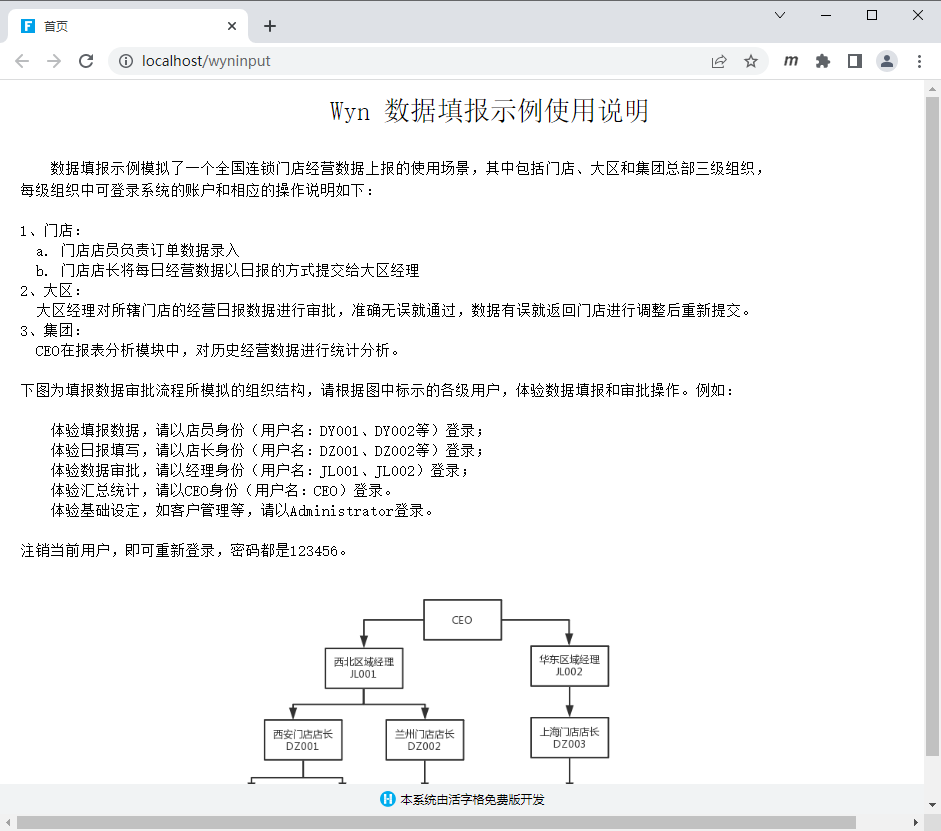Click the browser forward arrow
The image size is (941, 831).
[x=54, y=61]
